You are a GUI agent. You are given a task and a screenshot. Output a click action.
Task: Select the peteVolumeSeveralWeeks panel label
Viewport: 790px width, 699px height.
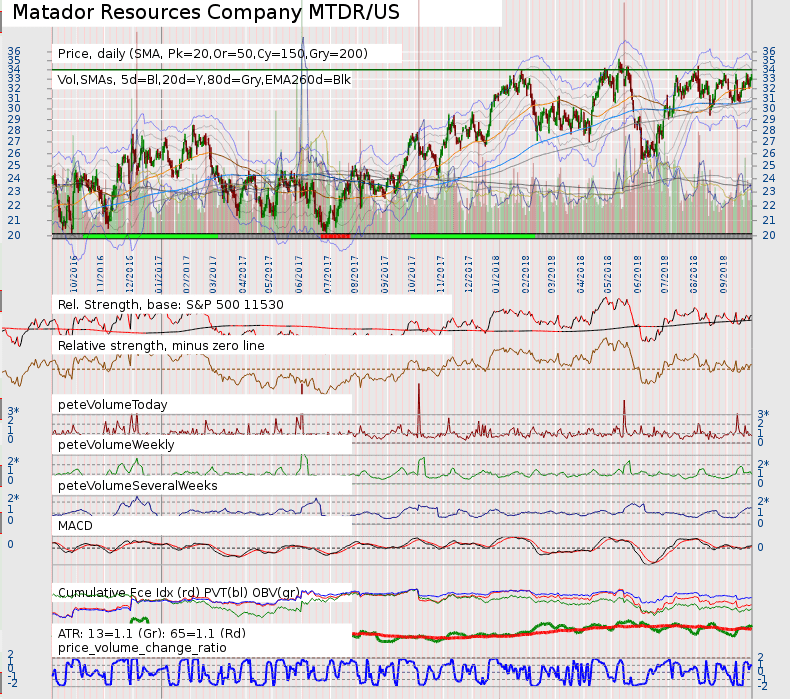pyautogui.click(x=138, y=486)
